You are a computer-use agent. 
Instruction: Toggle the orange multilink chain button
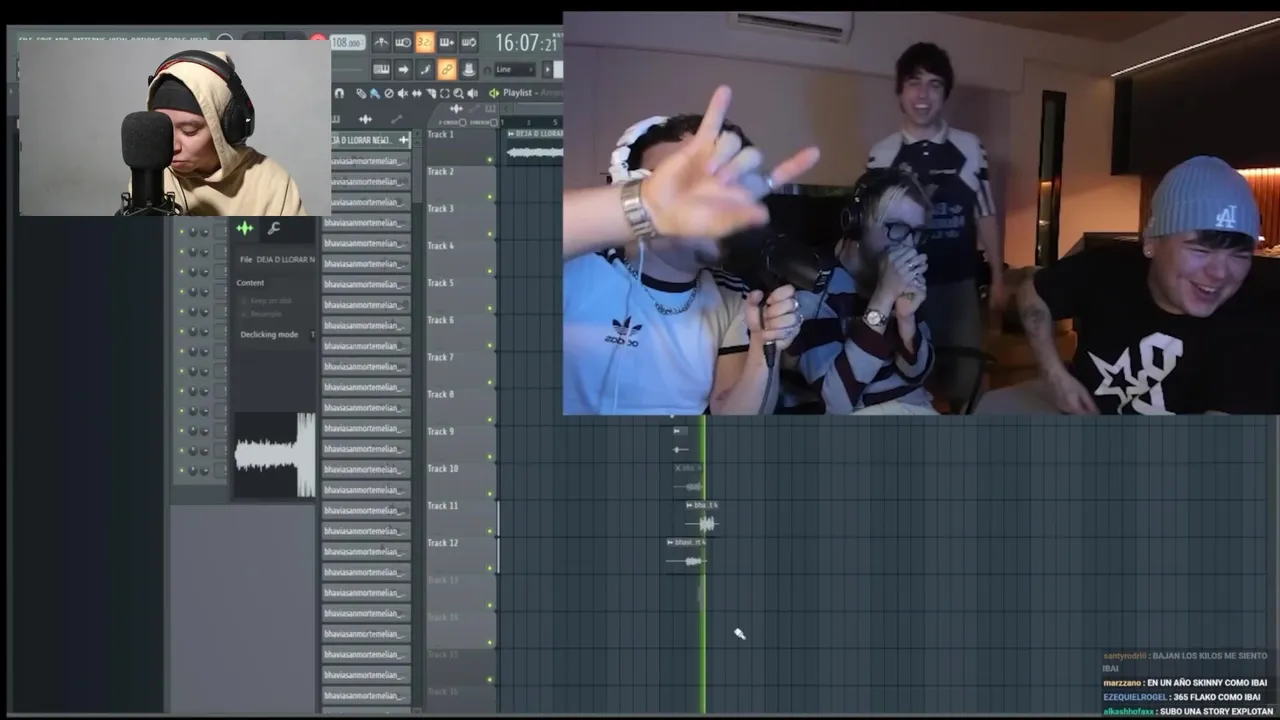click(447, 69)
